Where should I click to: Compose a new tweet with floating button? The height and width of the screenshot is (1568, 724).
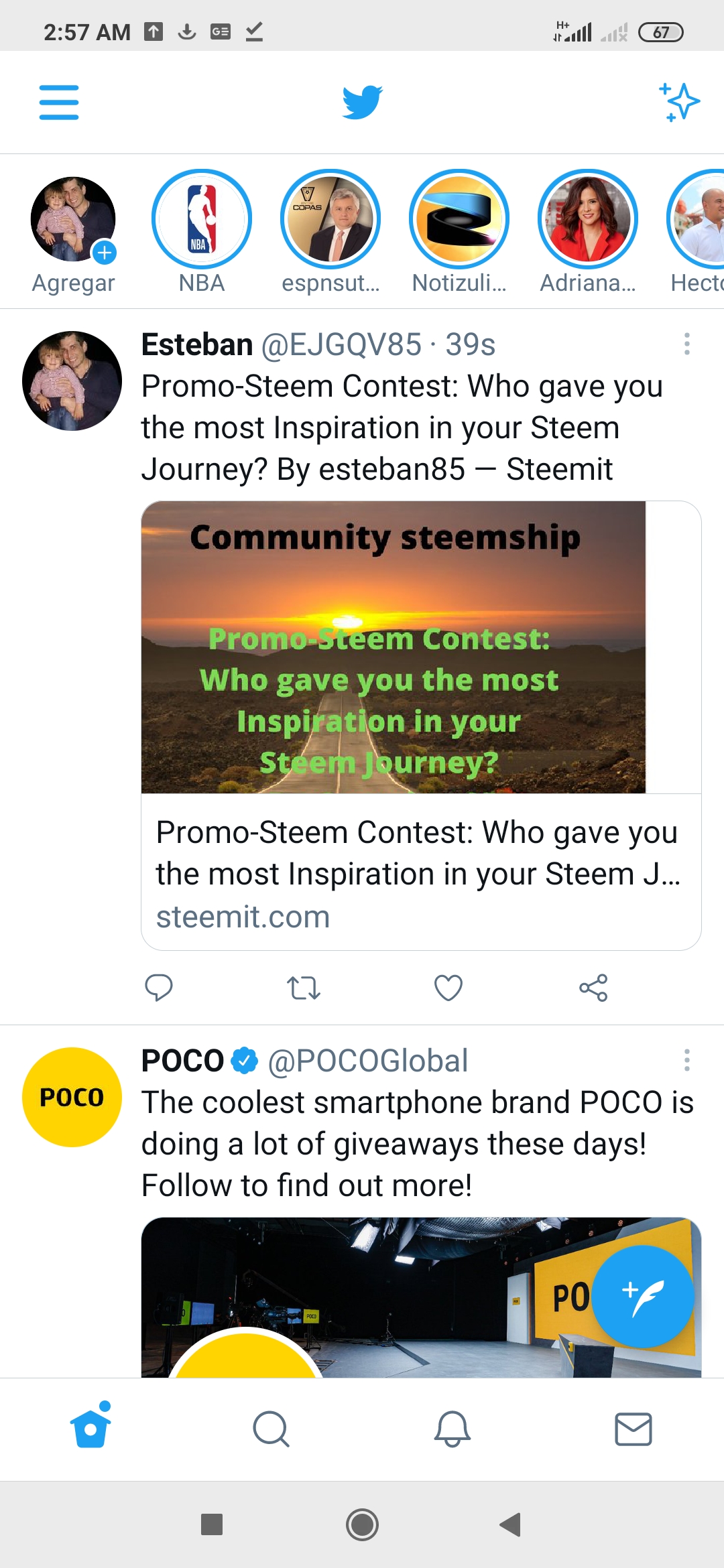(x=643, y=1297)
